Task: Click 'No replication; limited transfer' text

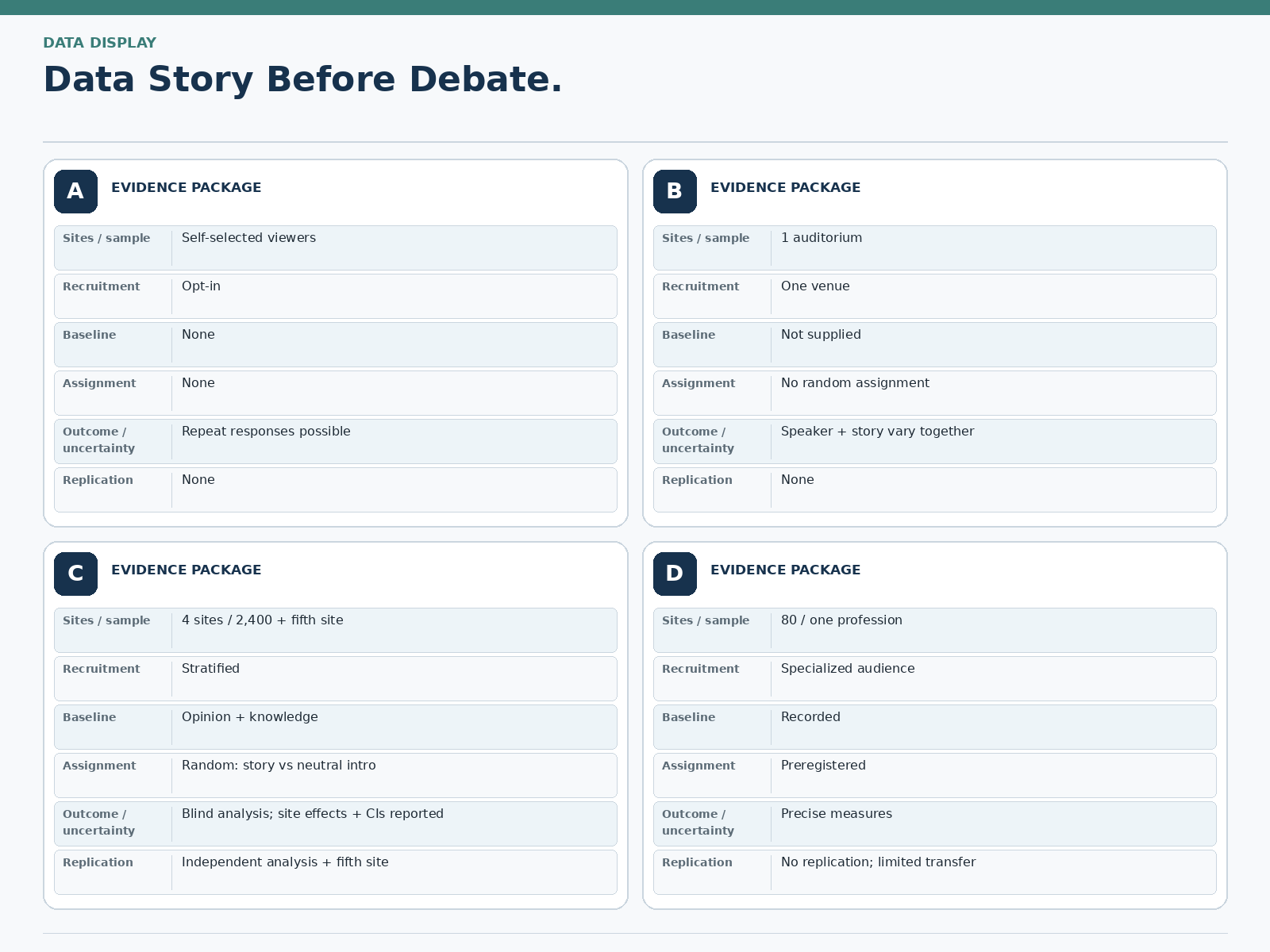Action: (878, 862)
